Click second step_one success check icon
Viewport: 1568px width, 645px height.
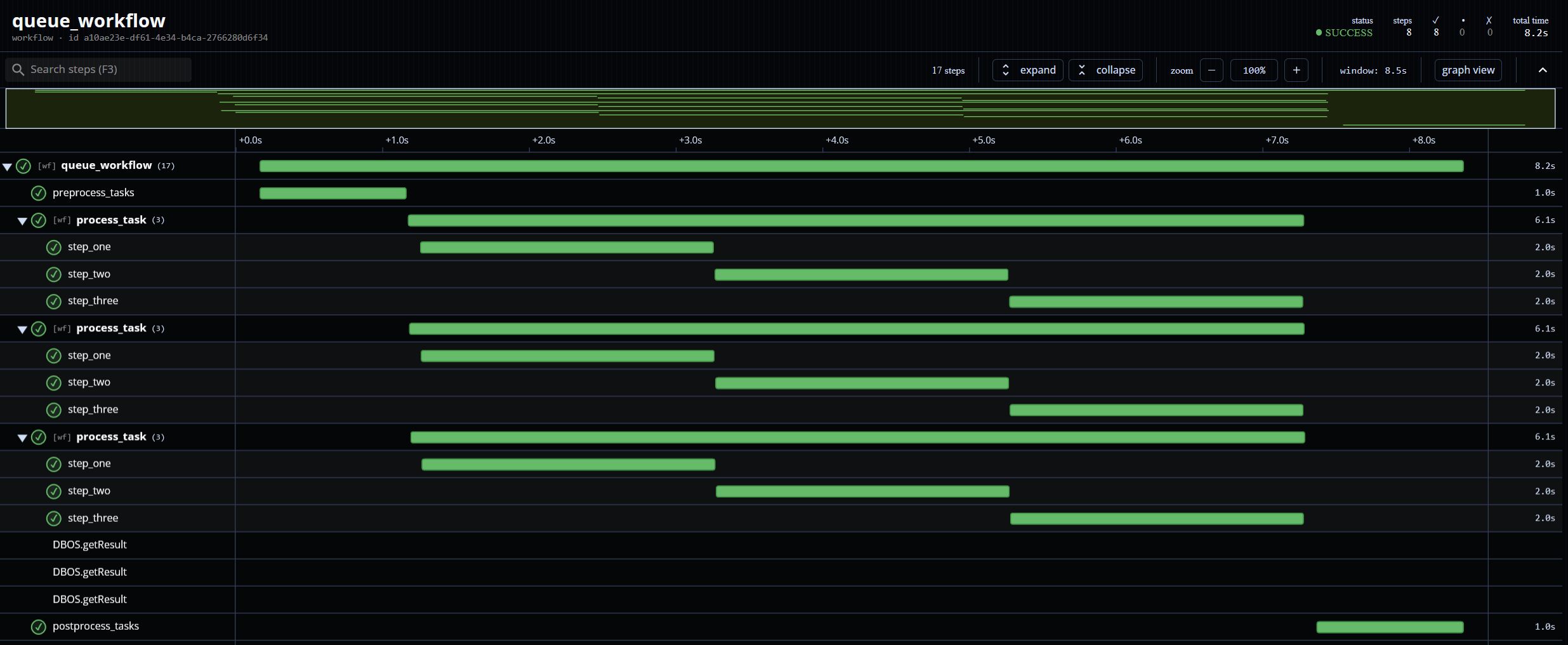tap(54, 356)
